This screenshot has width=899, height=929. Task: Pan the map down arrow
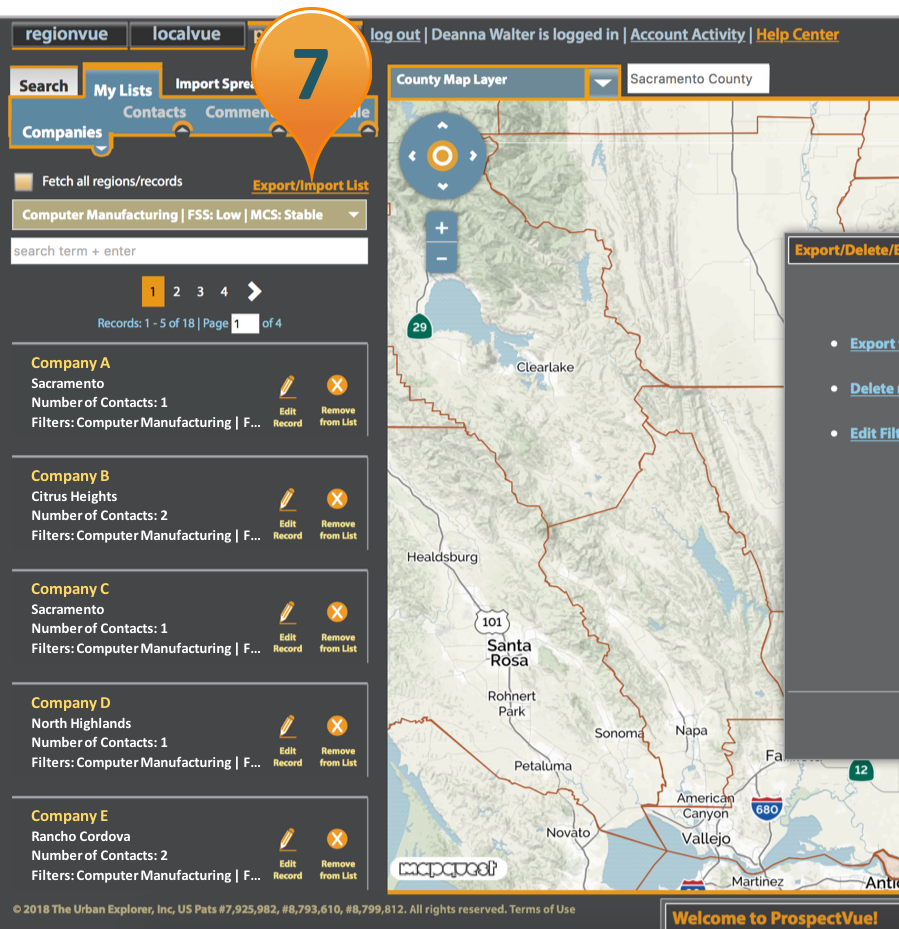pos(442,186)
